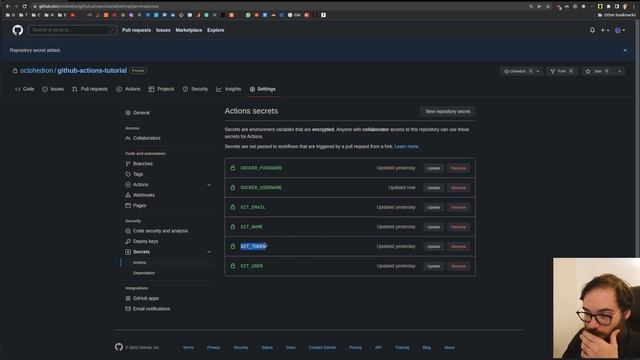The image size is (640, 360).
Task: Open the Learn more link
Action: (x=406, y=147)
